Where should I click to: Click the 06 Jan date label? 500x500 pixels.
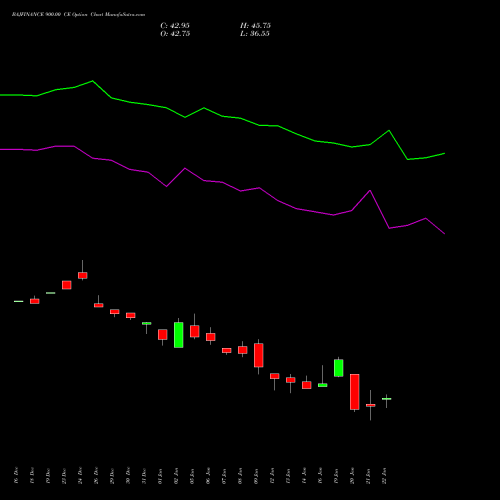pos(208,476)
